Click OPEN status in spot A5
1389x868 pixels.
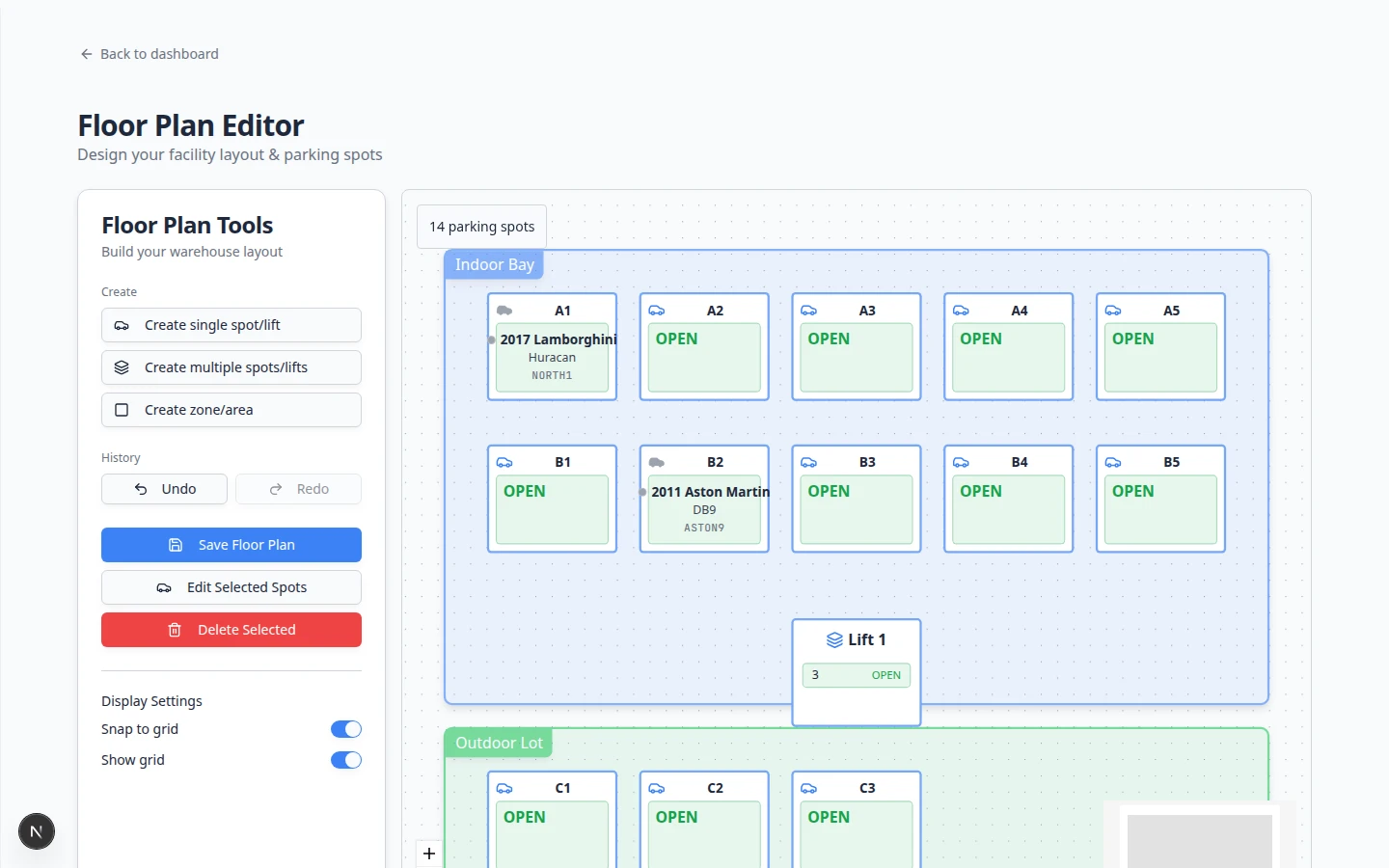(1133, 339)
